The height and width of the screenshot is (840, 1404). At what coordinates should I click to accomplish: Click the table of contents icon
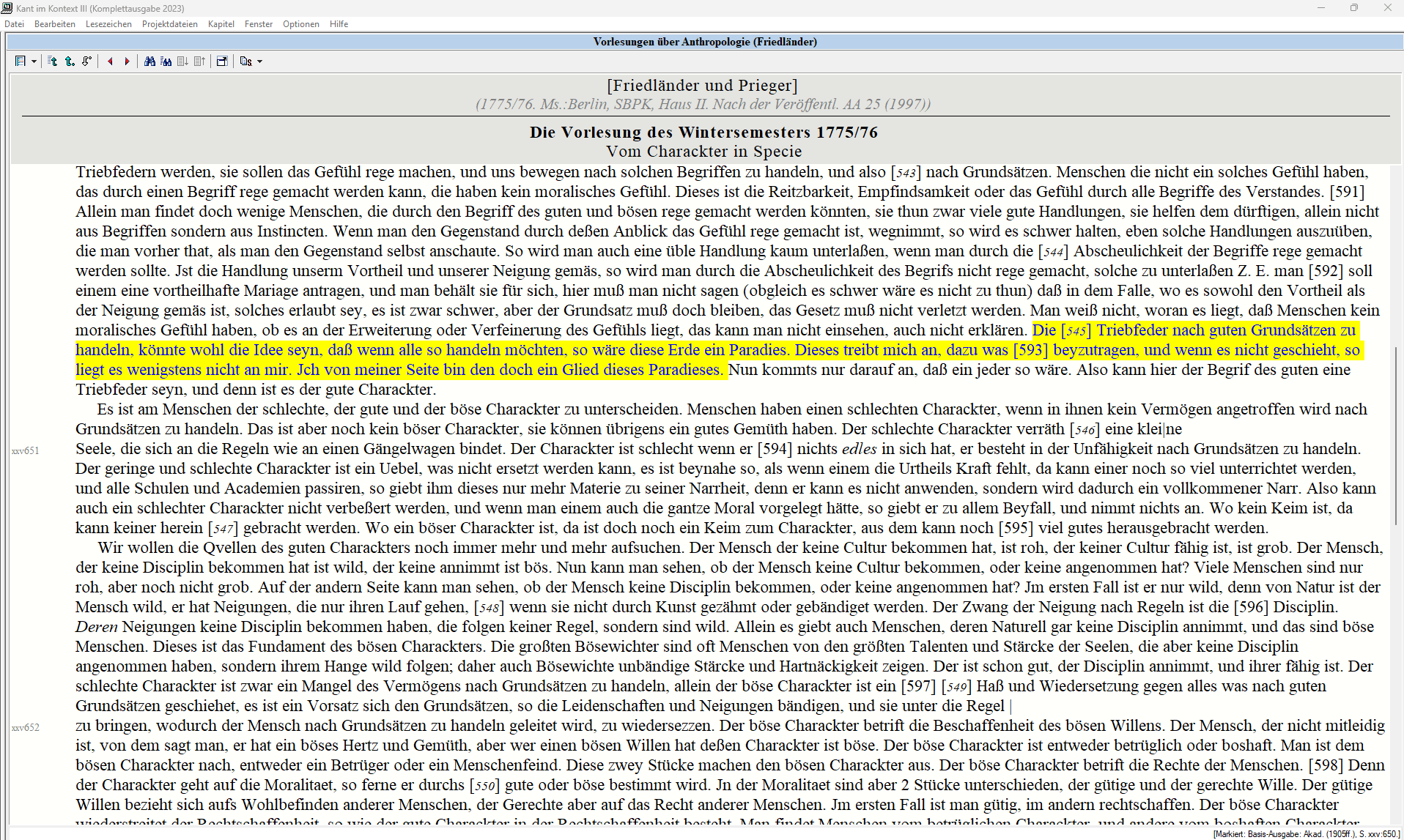pyautogui.click(x=21, y=62)
